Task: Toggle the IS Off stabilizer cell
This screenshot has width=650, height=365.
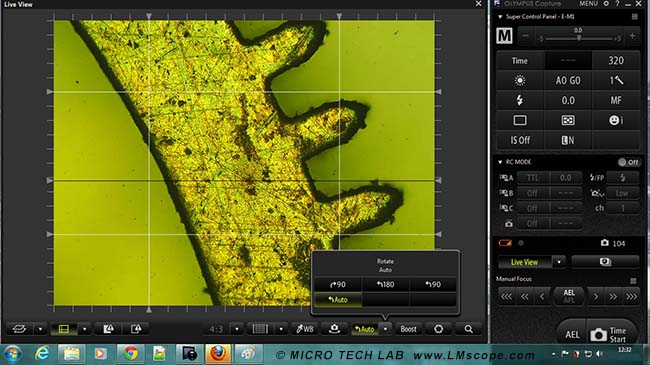Action: tap(520, 140)
